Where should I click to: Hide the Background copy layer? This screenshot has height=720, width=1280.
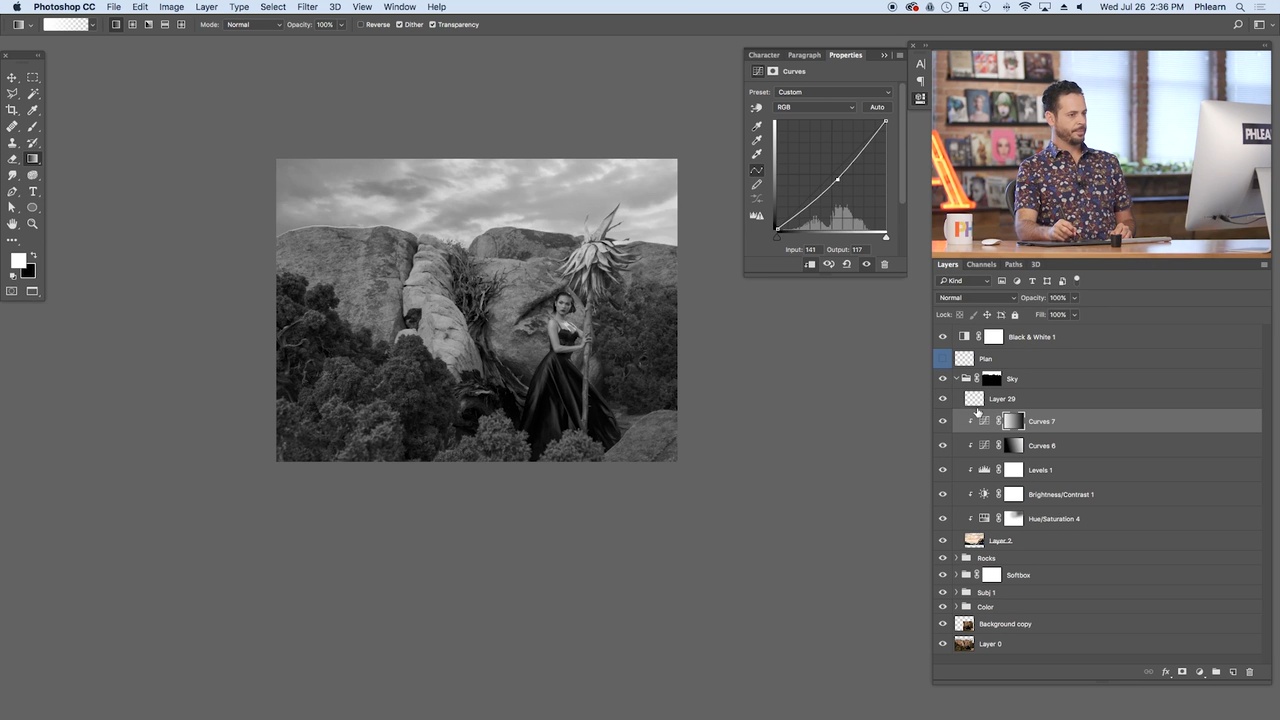click(942, 624)
